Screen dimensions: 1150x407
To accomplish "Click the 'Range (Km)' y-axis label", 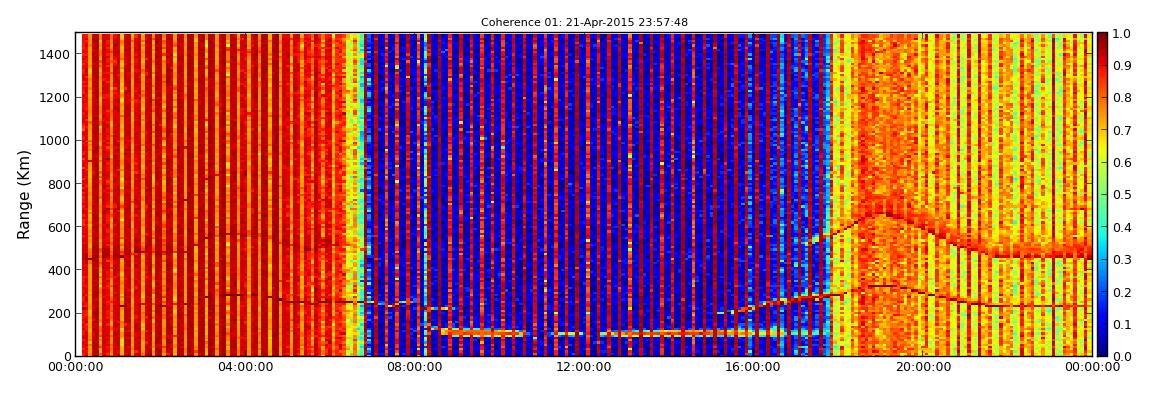I will pyautogui.click(x=24, y=195).
